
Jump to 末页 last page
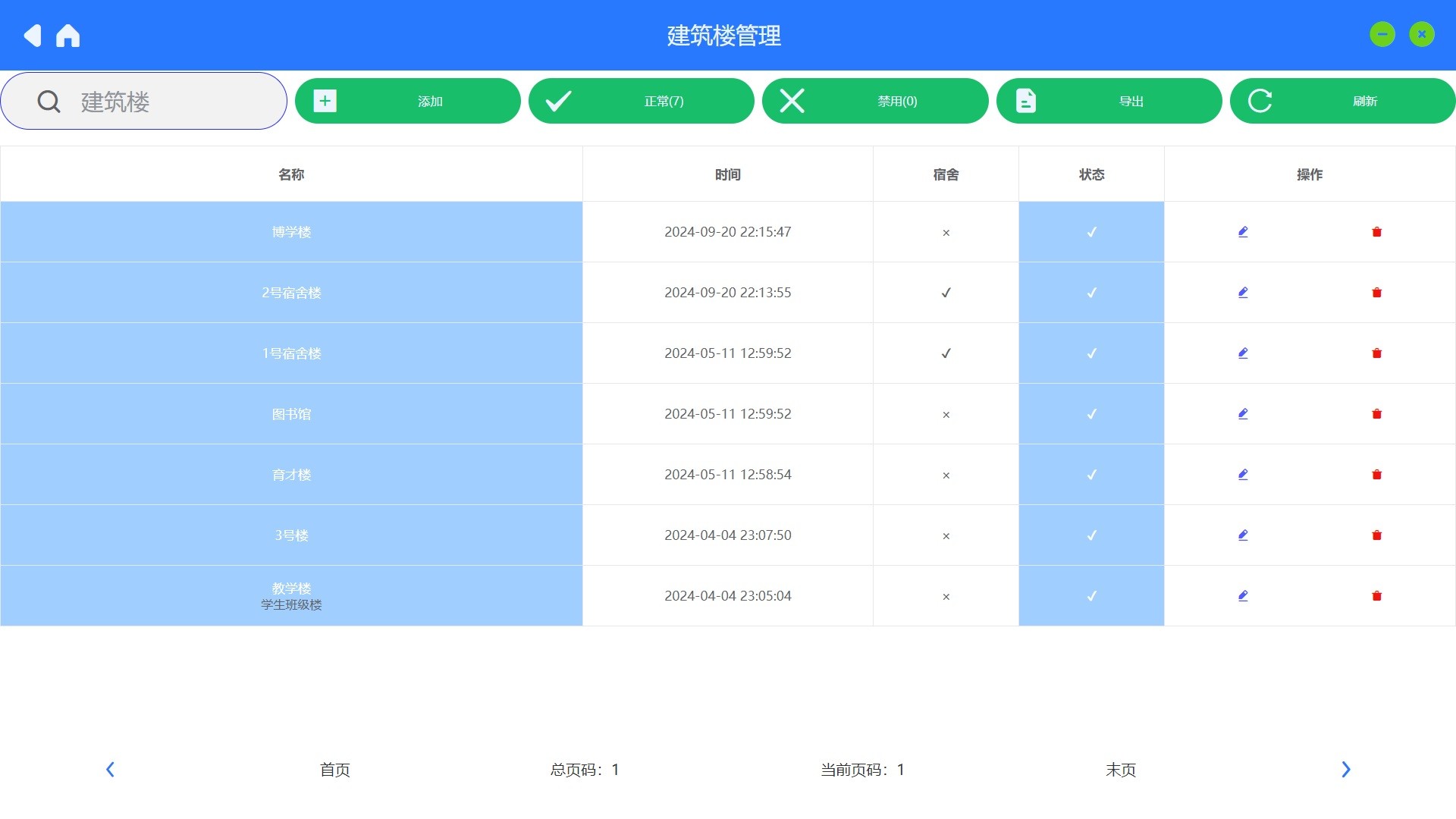[1120, 770]
